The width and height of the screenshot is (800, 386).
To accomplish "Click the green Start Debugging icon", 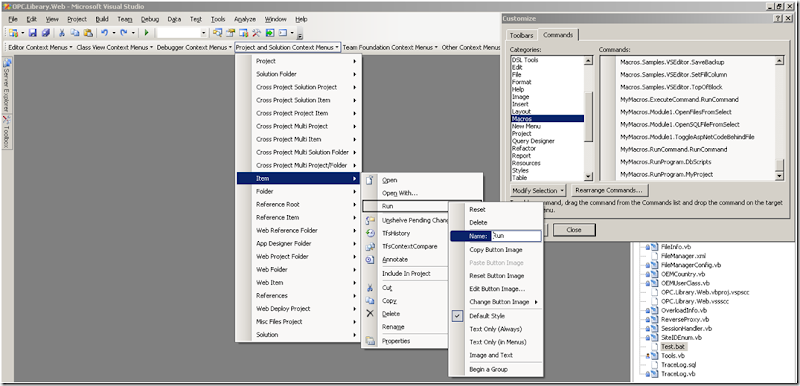I will (146, 33).
